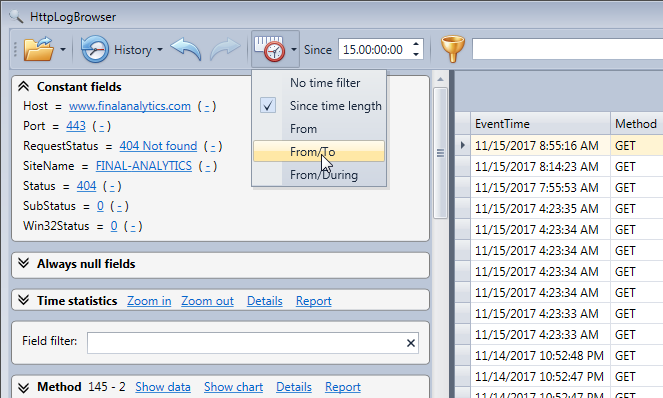This screenshot has height=398, width=663.
Task: Expand the Method section chevron
Action: tap(24, 387)
